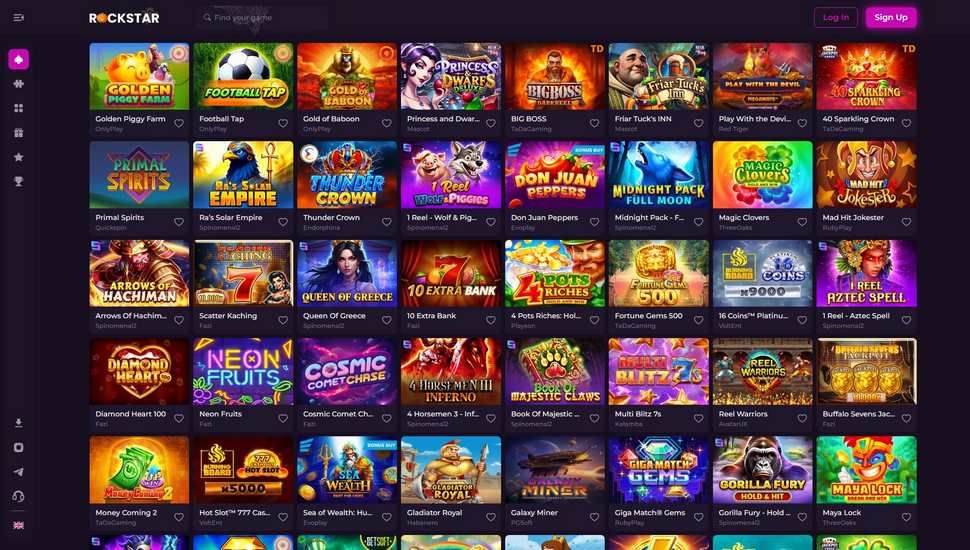Collapse the sidebar menu icon
970x550 pixels.
point(19,17)
